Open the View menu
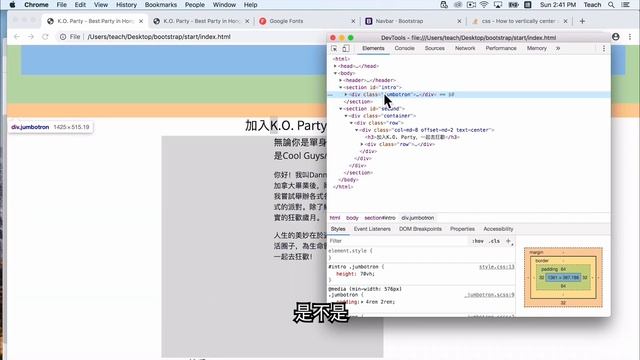Viewport: 640px width, 360px height. click(101, 5)
